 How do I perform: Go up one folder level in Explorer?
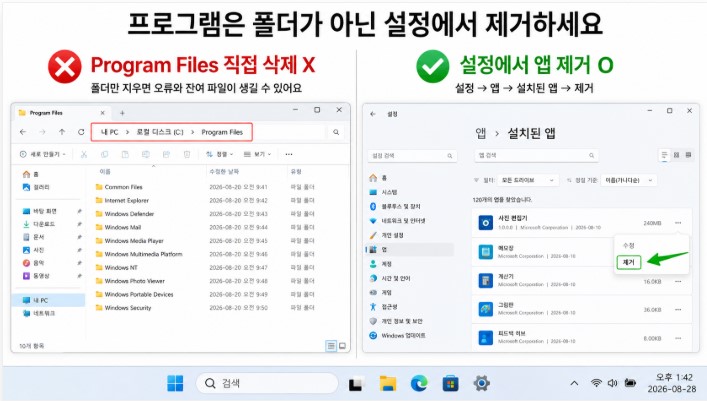(x=62, y=132)
